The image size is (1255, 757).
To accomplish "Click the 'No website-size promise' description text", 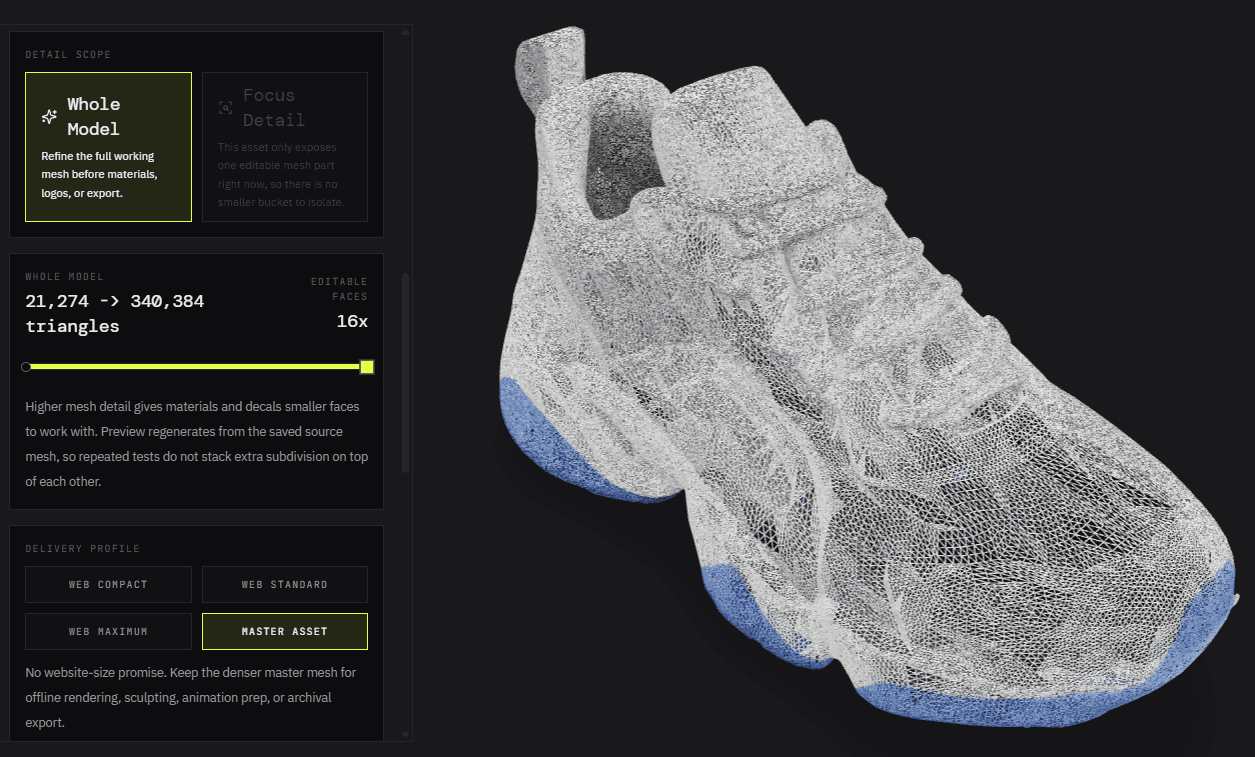I will pos(191,697).
